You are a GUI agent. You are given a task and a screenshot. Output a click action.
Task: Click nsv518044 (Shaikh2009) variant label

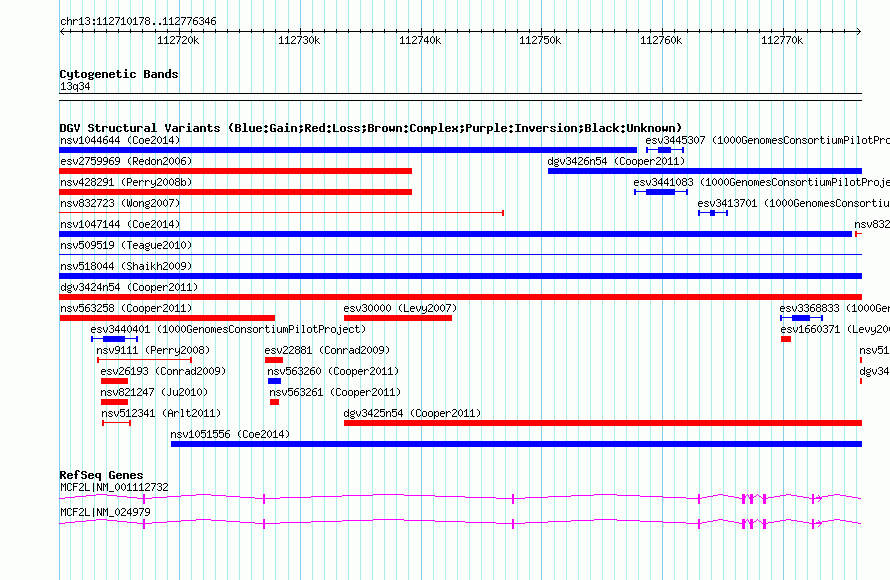coord(126,266)
